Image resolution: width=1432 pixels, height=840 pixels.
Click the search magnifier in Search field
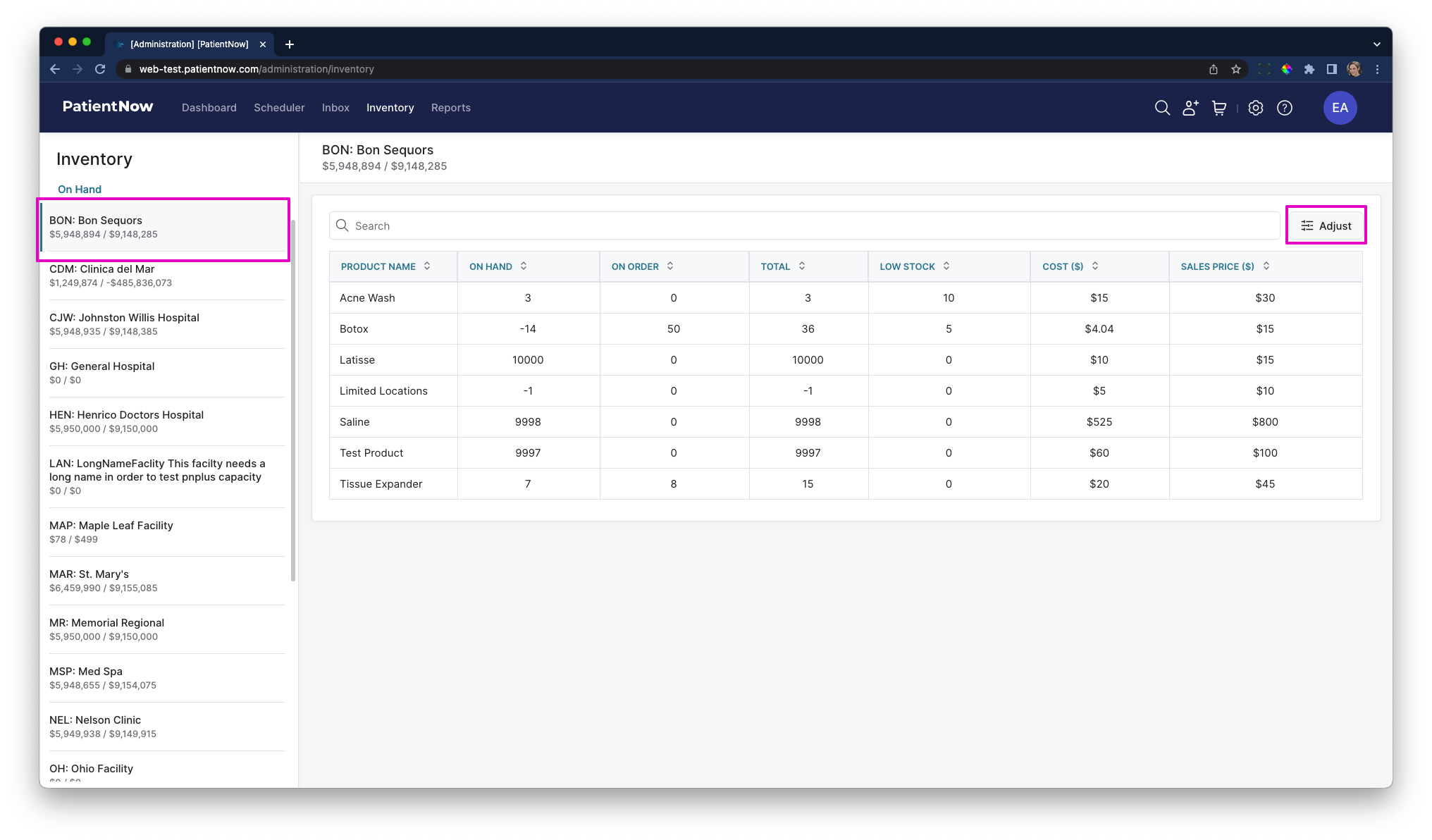click(x=342, y=226)
